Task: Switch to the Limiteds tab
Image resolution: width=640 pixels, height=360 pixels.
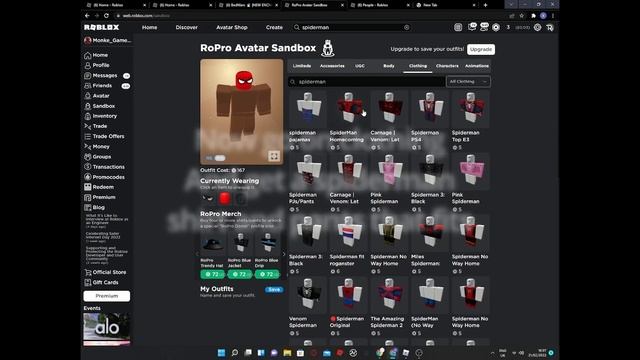Action: click(302, 66)
